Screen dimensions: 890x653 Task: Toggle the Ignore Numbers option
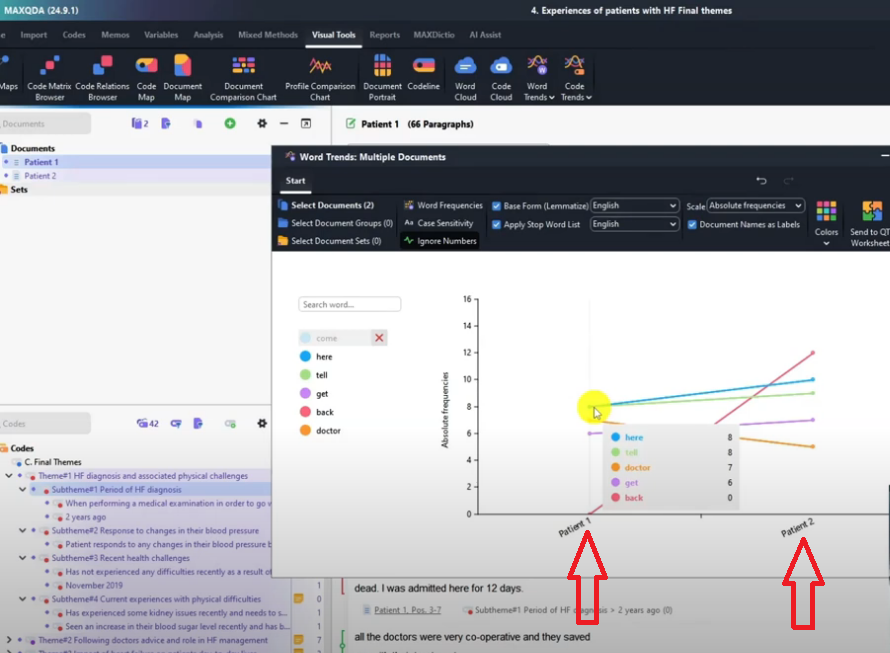pyautogui.click(x=440, y=241)
